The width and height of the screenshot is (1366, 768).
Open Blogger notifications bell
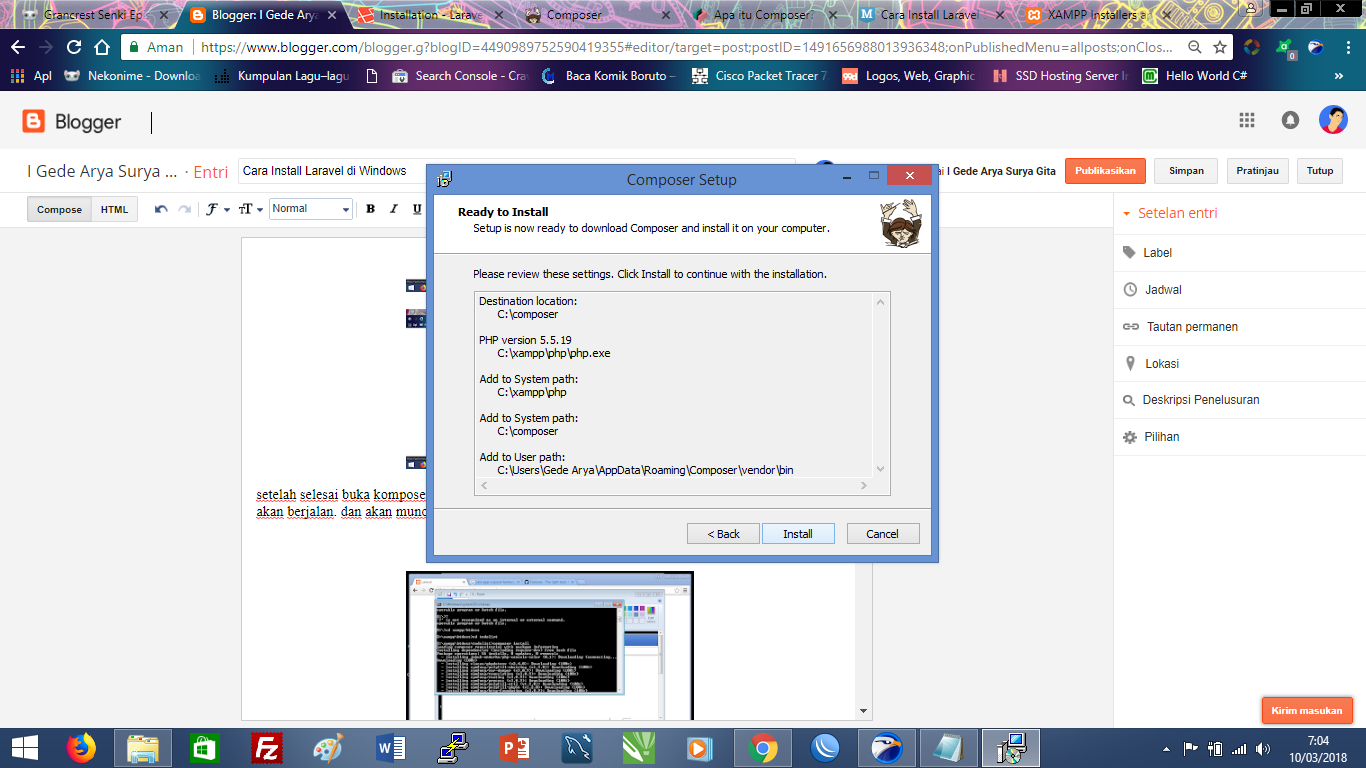[1290, 120]
